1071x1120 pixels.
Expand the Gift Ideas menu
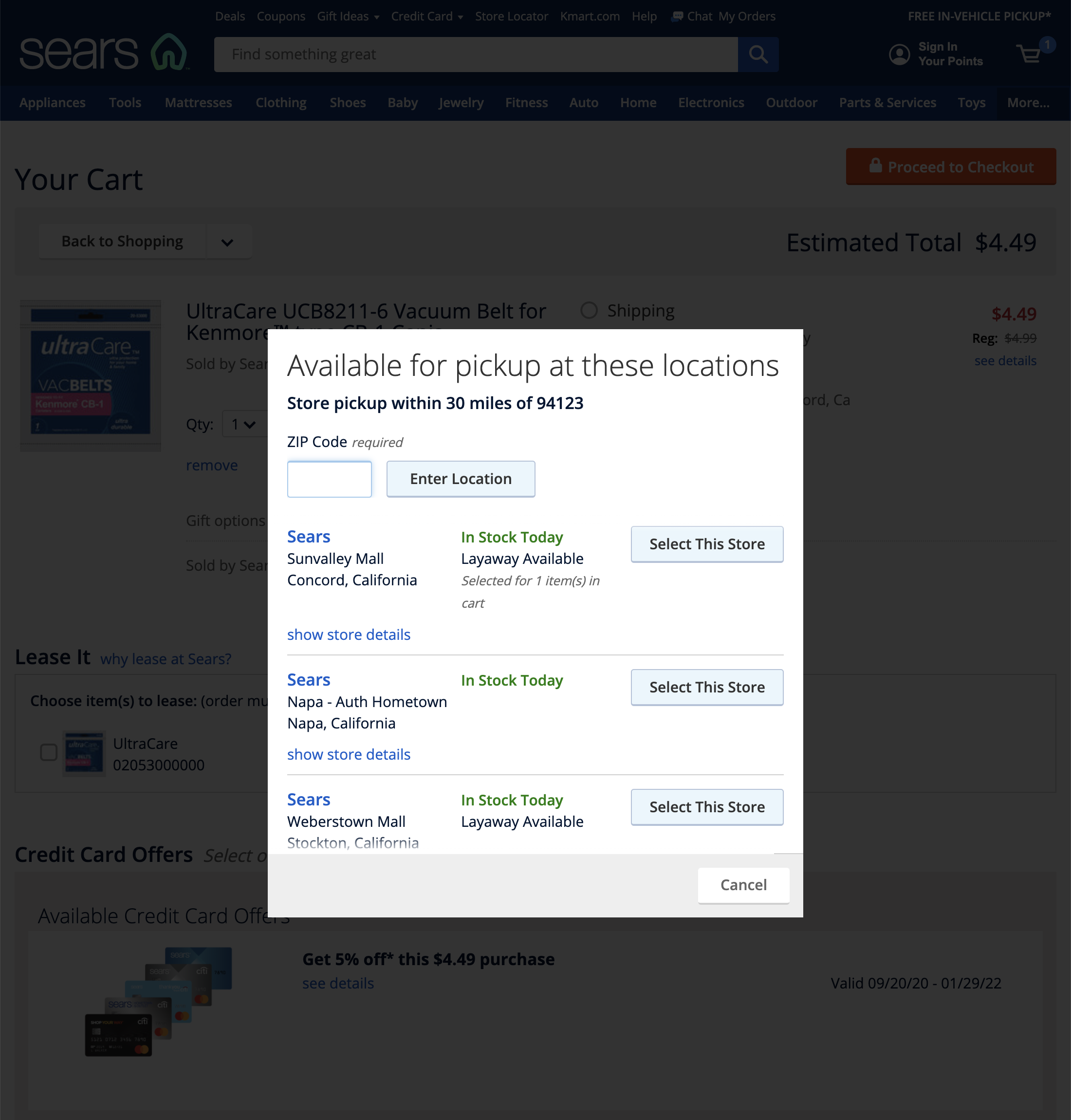pyautogui.click(x=348, y=16)
